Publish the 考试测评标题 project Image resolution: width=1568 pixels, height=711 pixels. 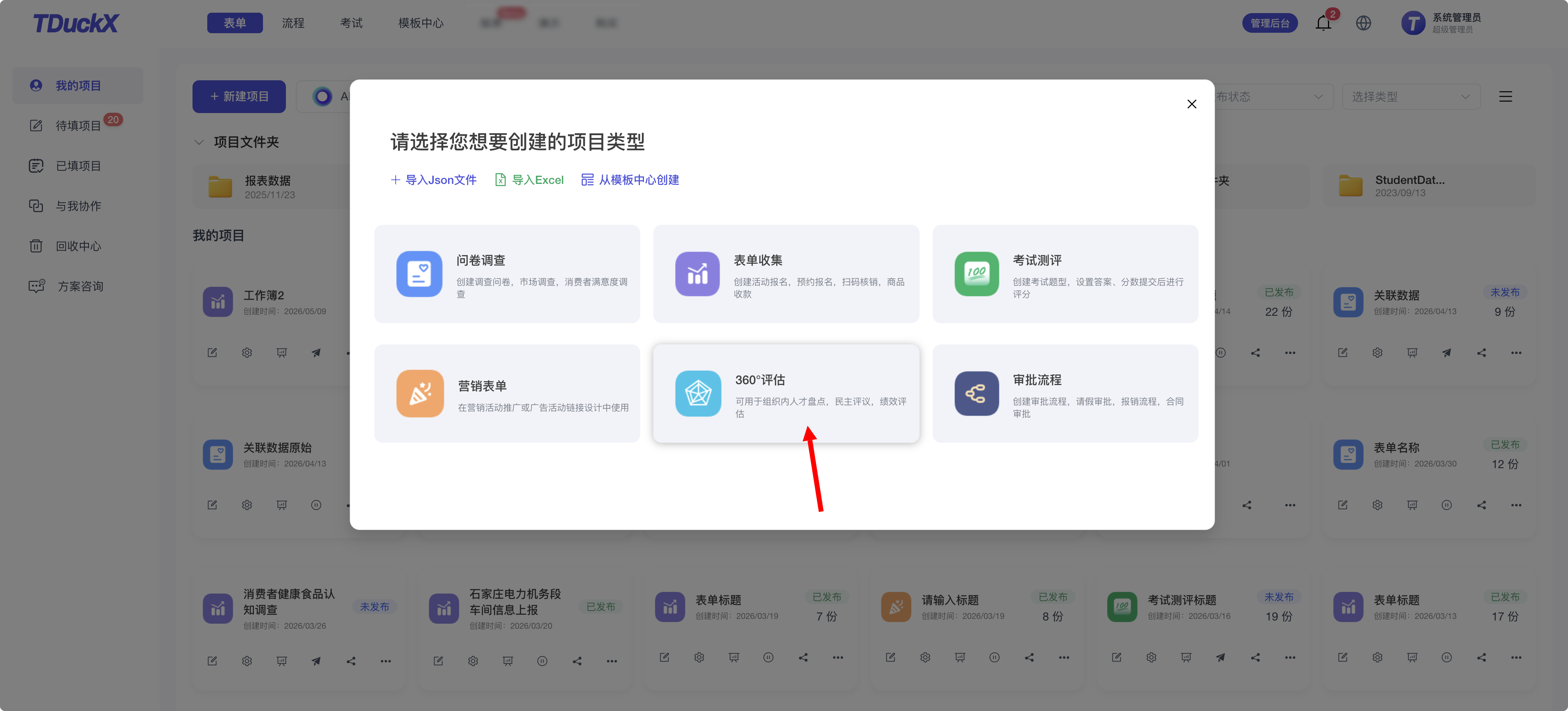[1220, 657]
